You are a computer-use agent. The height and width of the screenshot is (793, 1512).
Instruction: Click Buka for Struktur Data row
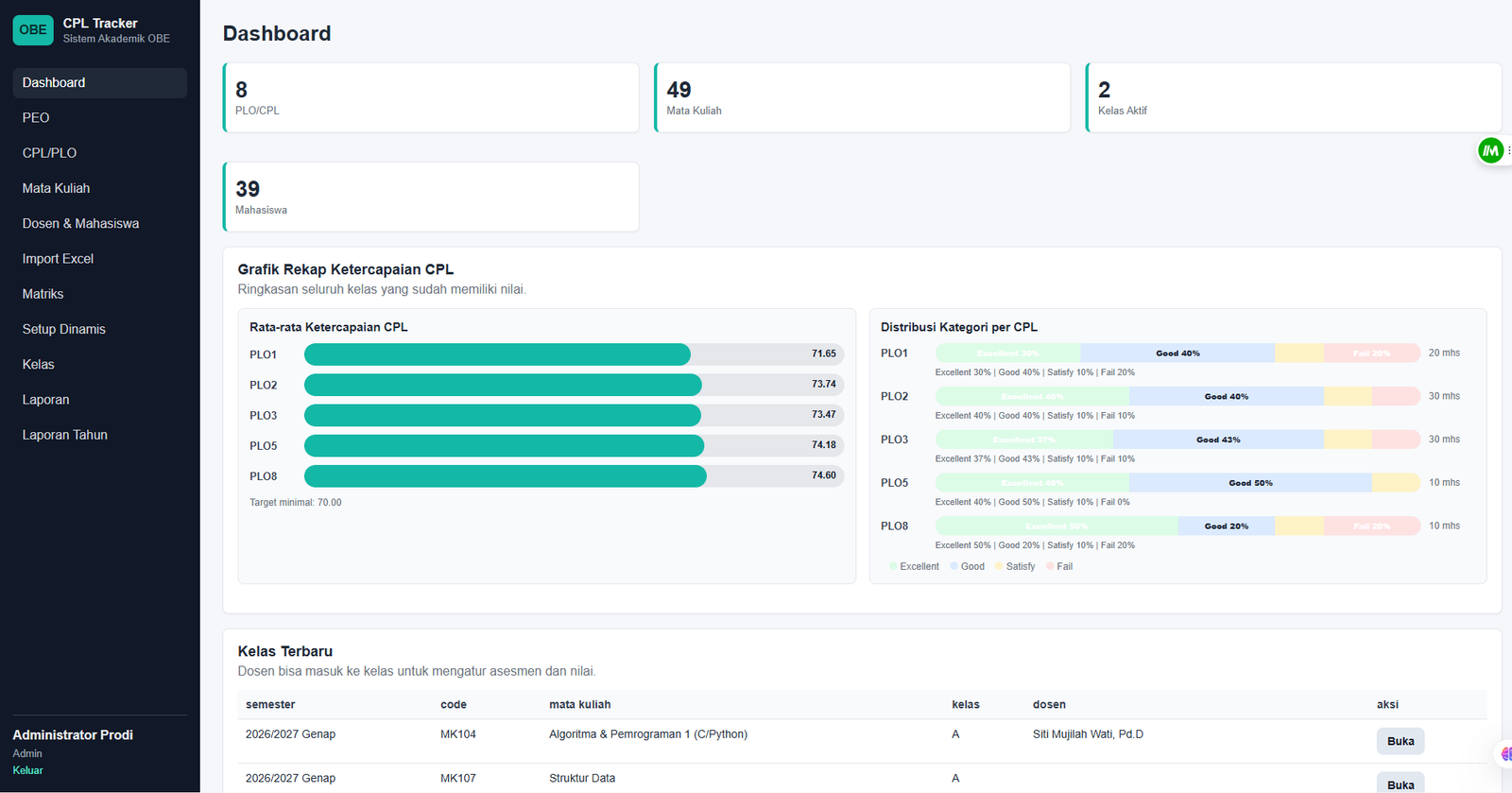click(1400, 784)
